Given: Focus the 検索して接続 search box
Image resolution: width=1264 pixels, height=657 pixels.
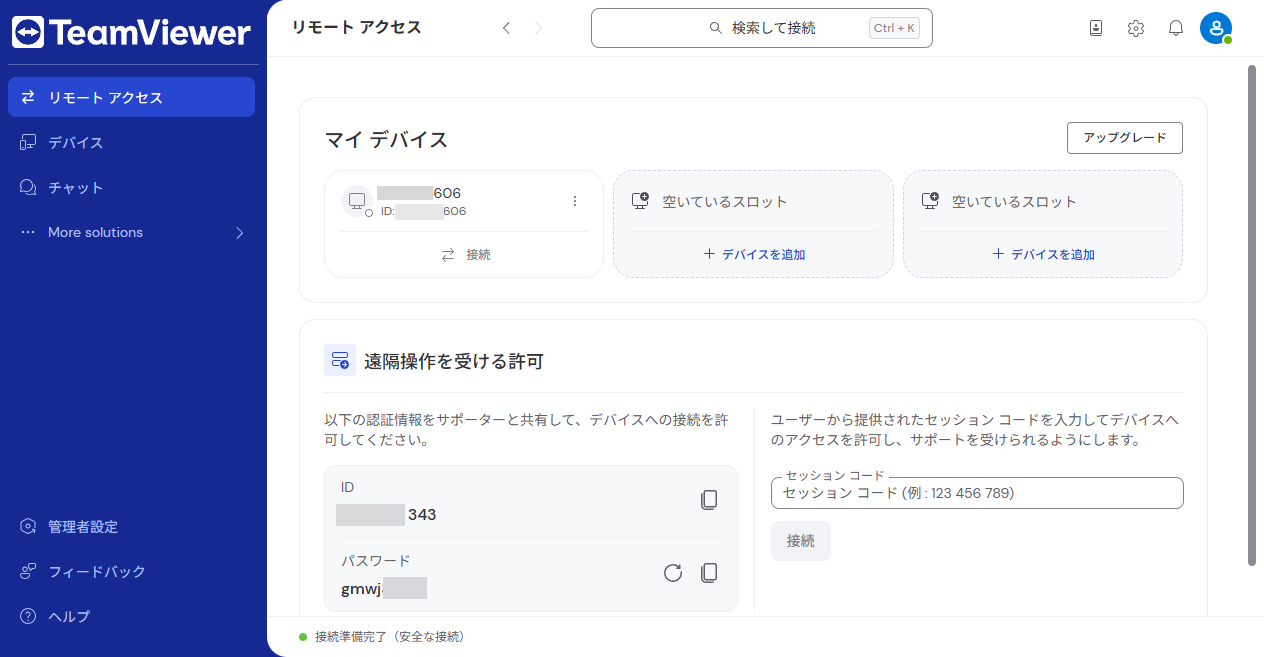Looking at the screenshot, I should click(762, 28).
